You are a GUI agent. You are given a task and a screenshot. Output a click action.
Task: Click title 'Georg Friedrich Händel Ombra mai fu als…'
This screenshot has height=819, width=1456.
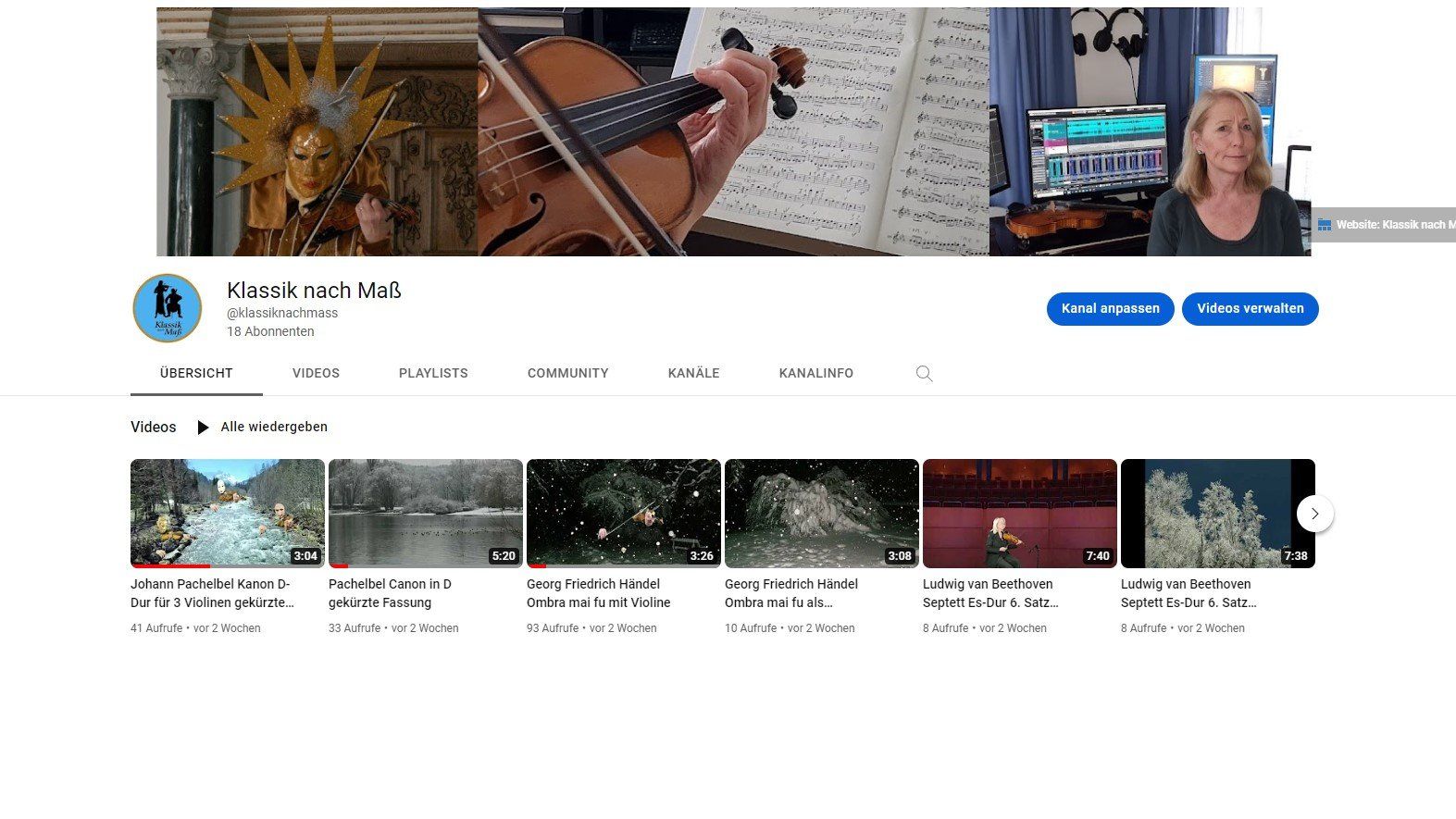(791, 593)
